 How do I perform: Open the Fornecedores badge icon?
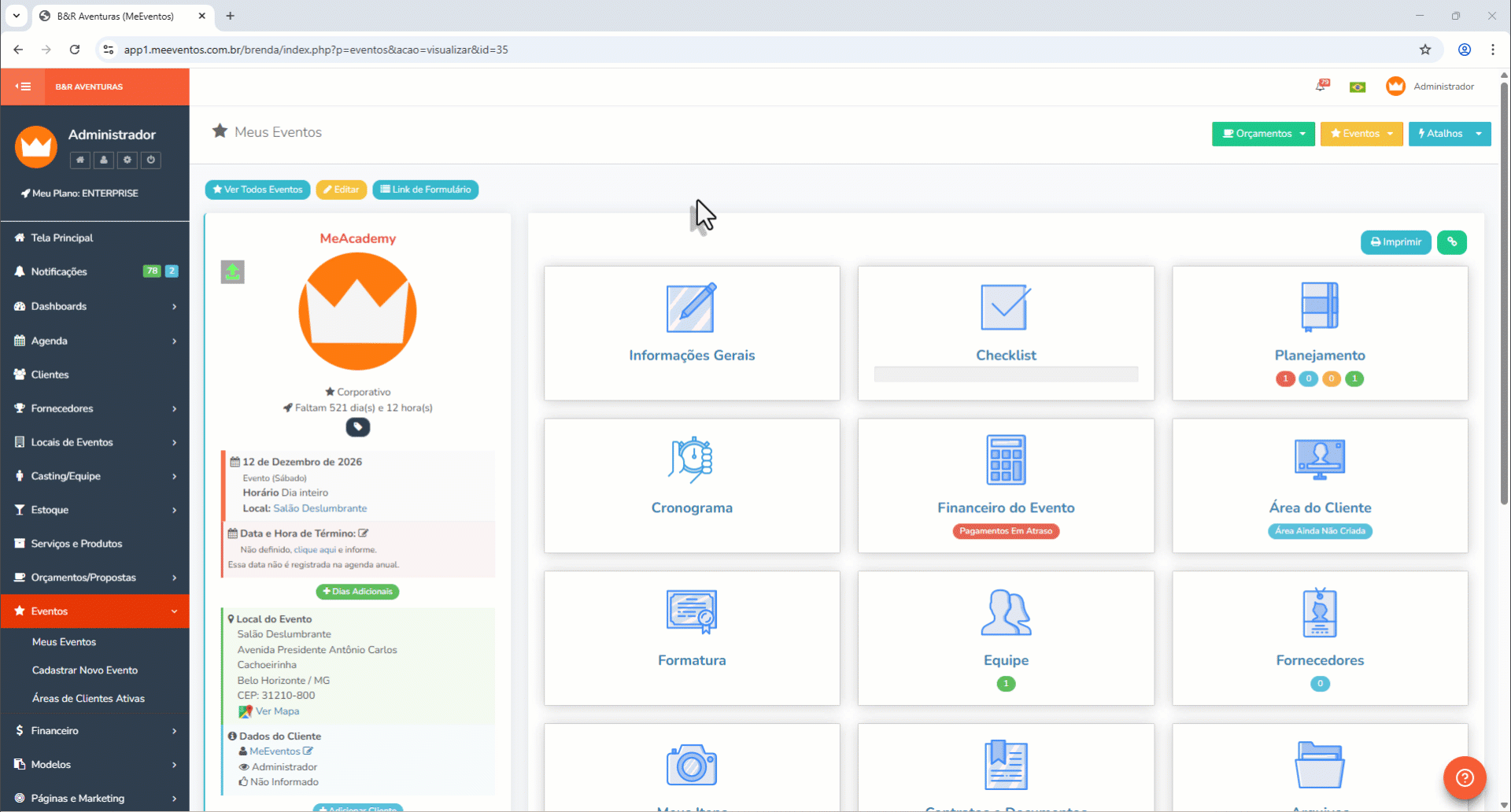click(1320, 612)
